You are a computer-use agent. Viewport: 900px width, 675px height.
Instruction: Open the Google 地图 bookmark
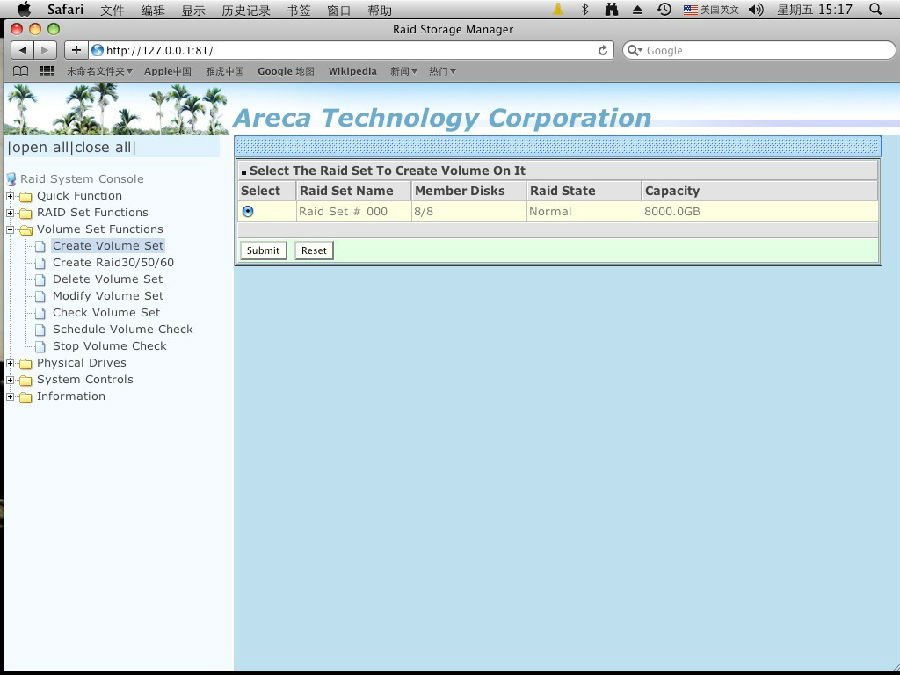[286, 71]
